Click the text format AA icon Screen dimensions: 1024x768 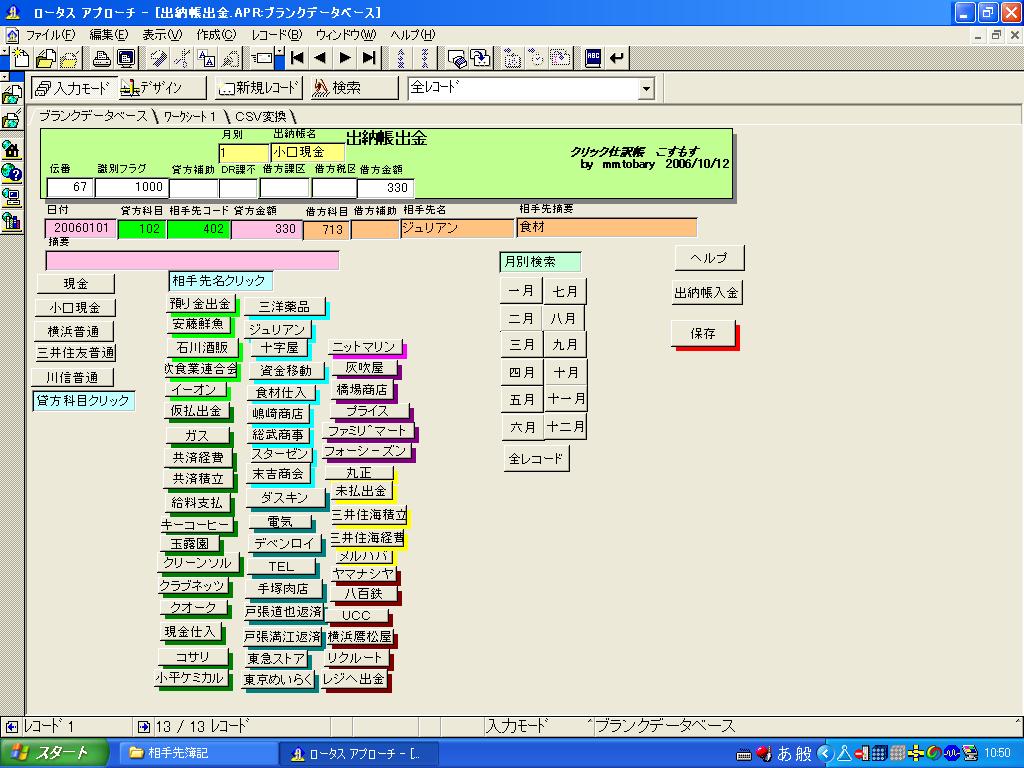point(206,58)
